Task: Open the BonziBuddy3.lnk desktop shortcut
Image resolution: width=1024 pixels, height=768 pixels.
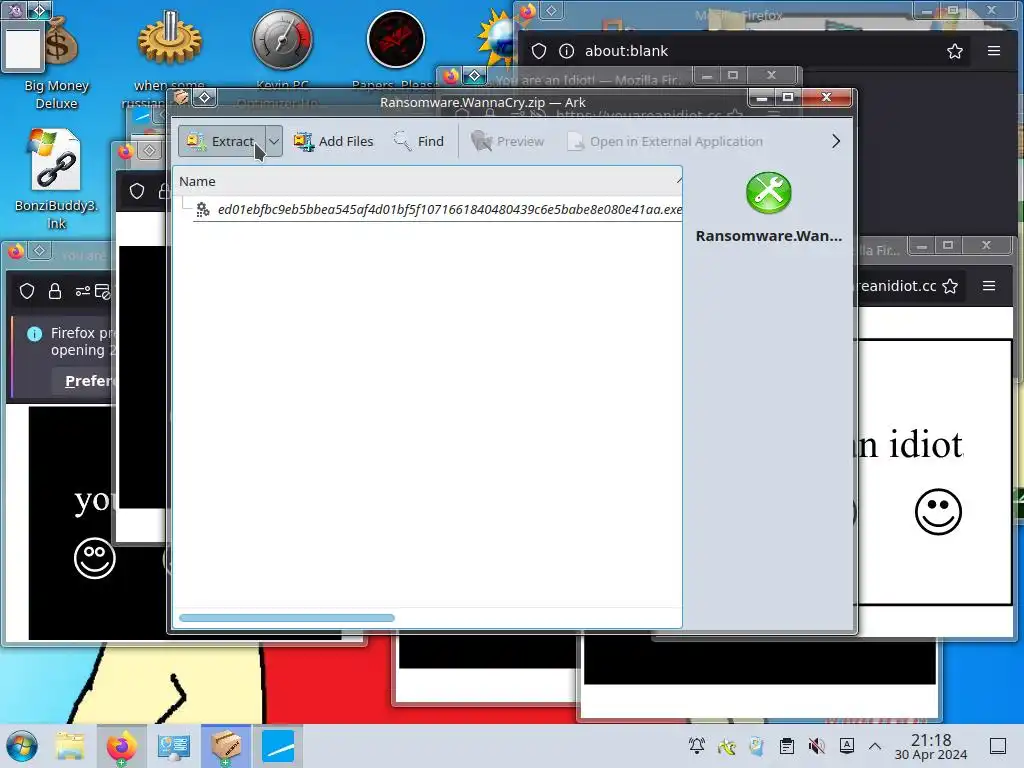Action: [x=56, y=180]
